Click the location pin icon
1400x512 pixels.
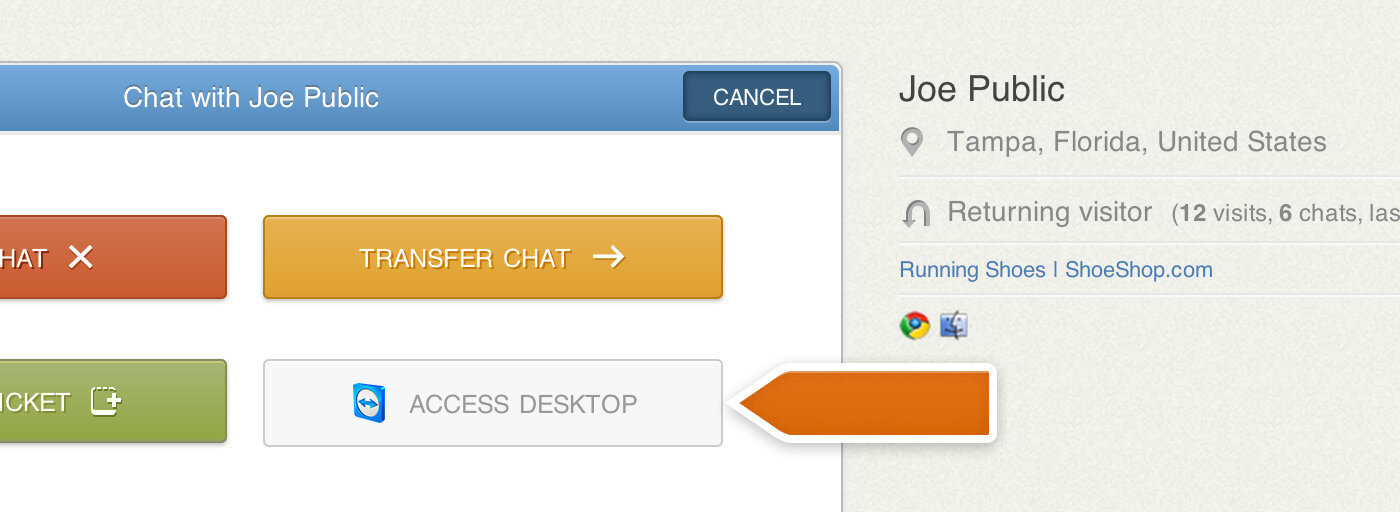(911, 142)
